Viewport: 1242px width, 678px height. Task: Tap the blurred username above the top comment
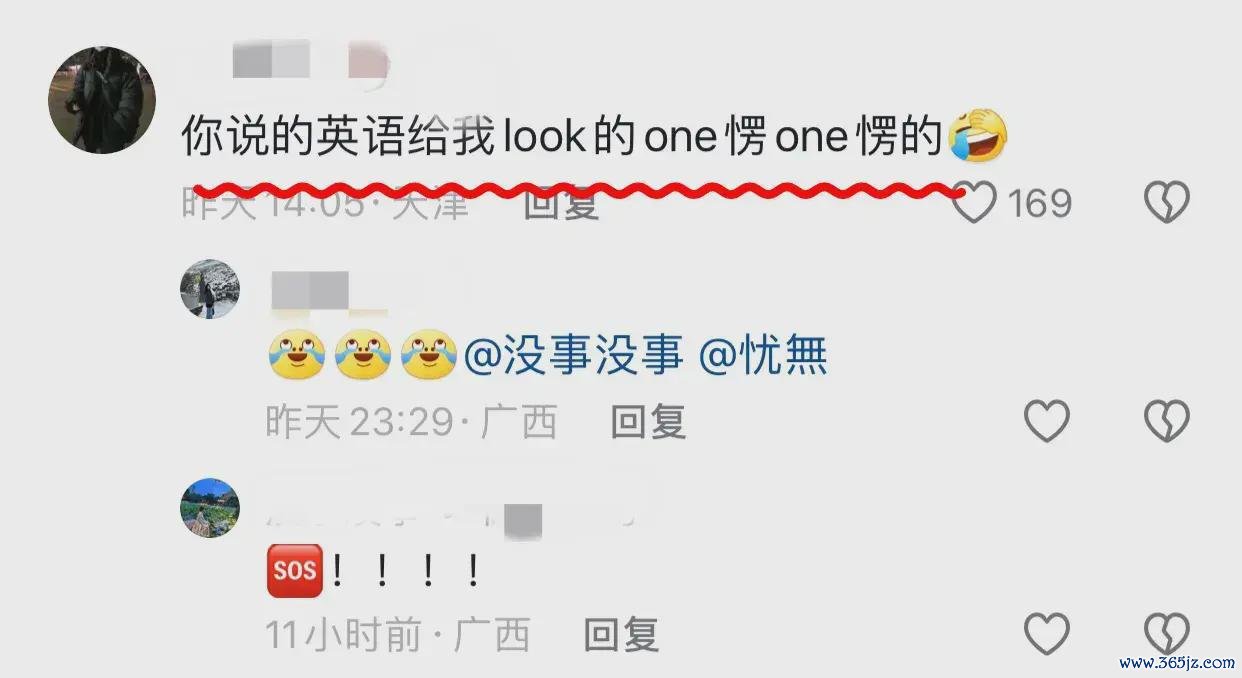point(310,60)
